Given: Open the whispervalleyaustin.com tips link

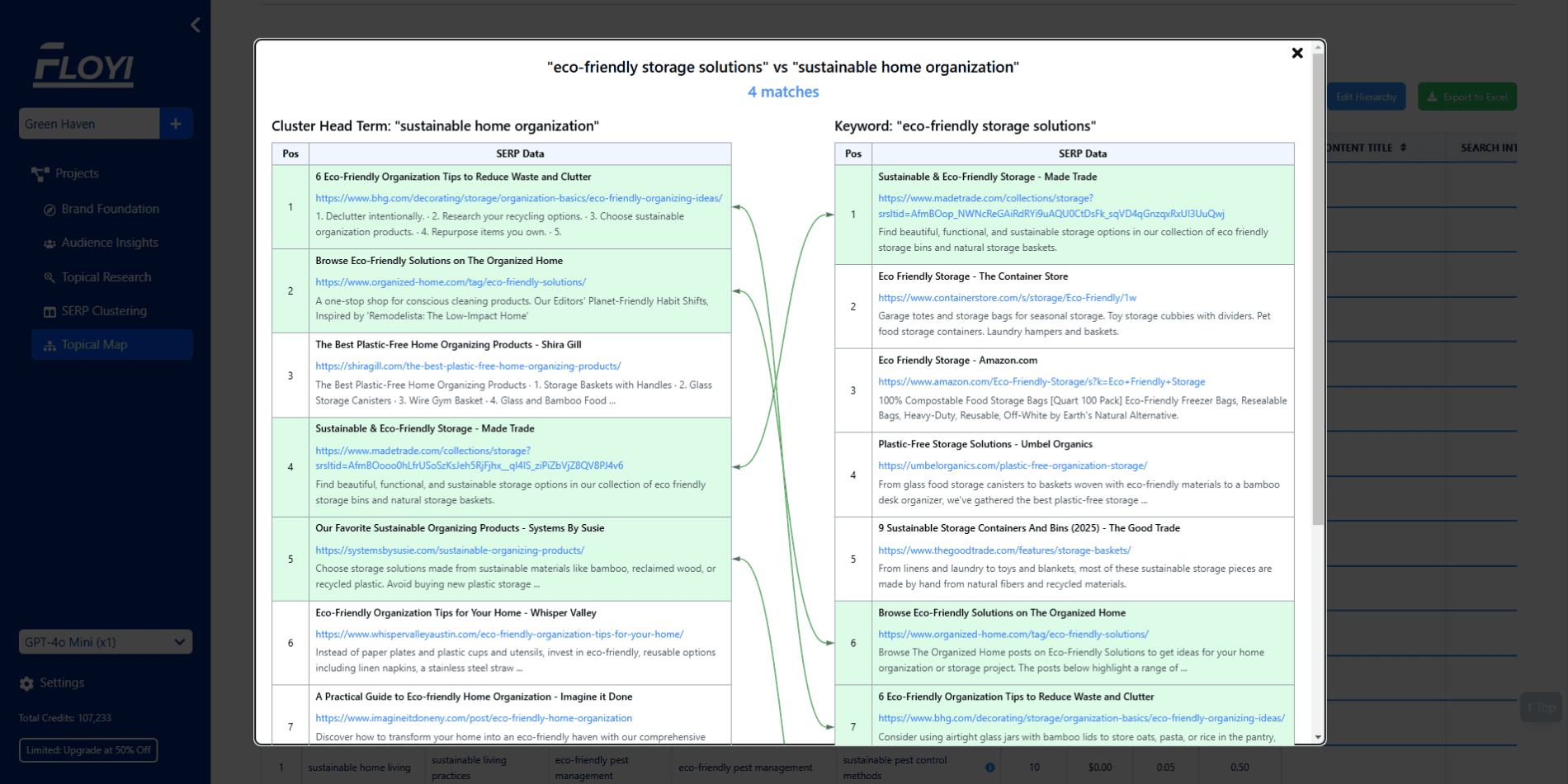Looking at the screenshot, I should point(499,635).
